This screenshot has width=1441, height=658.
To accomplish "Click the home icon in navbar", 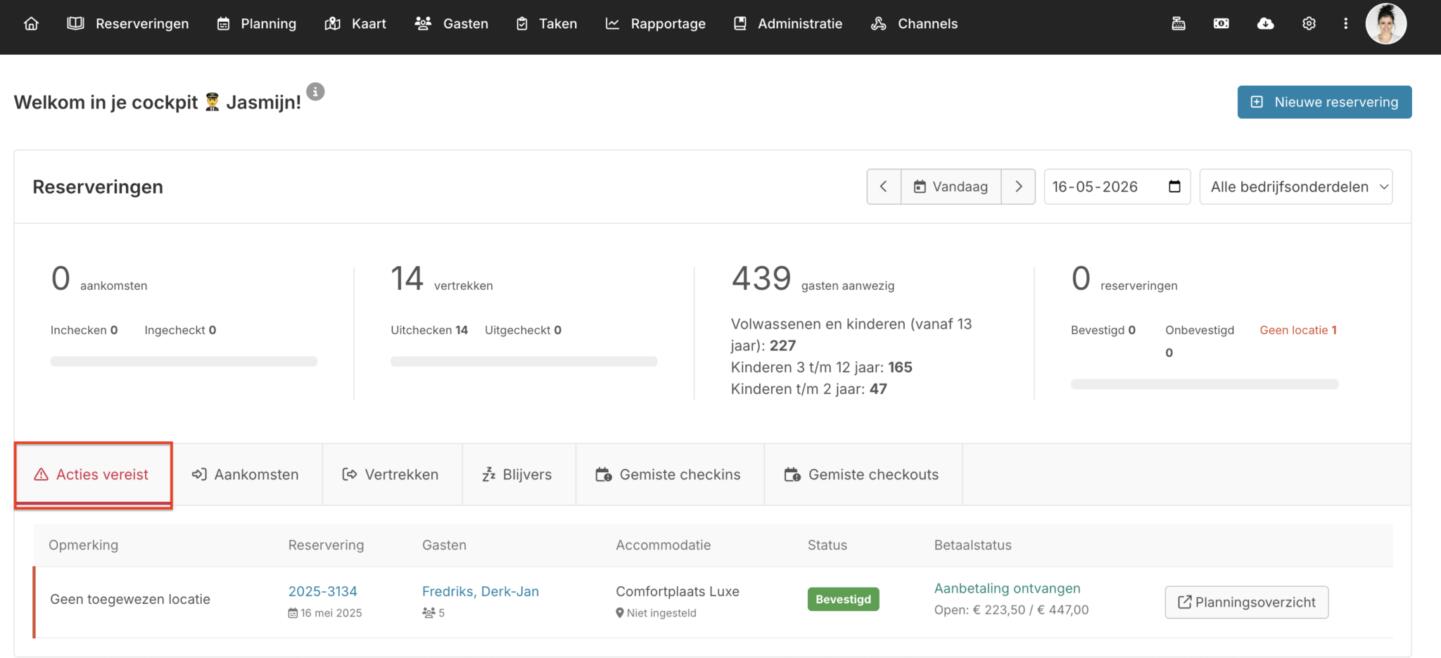I will 31,23.
